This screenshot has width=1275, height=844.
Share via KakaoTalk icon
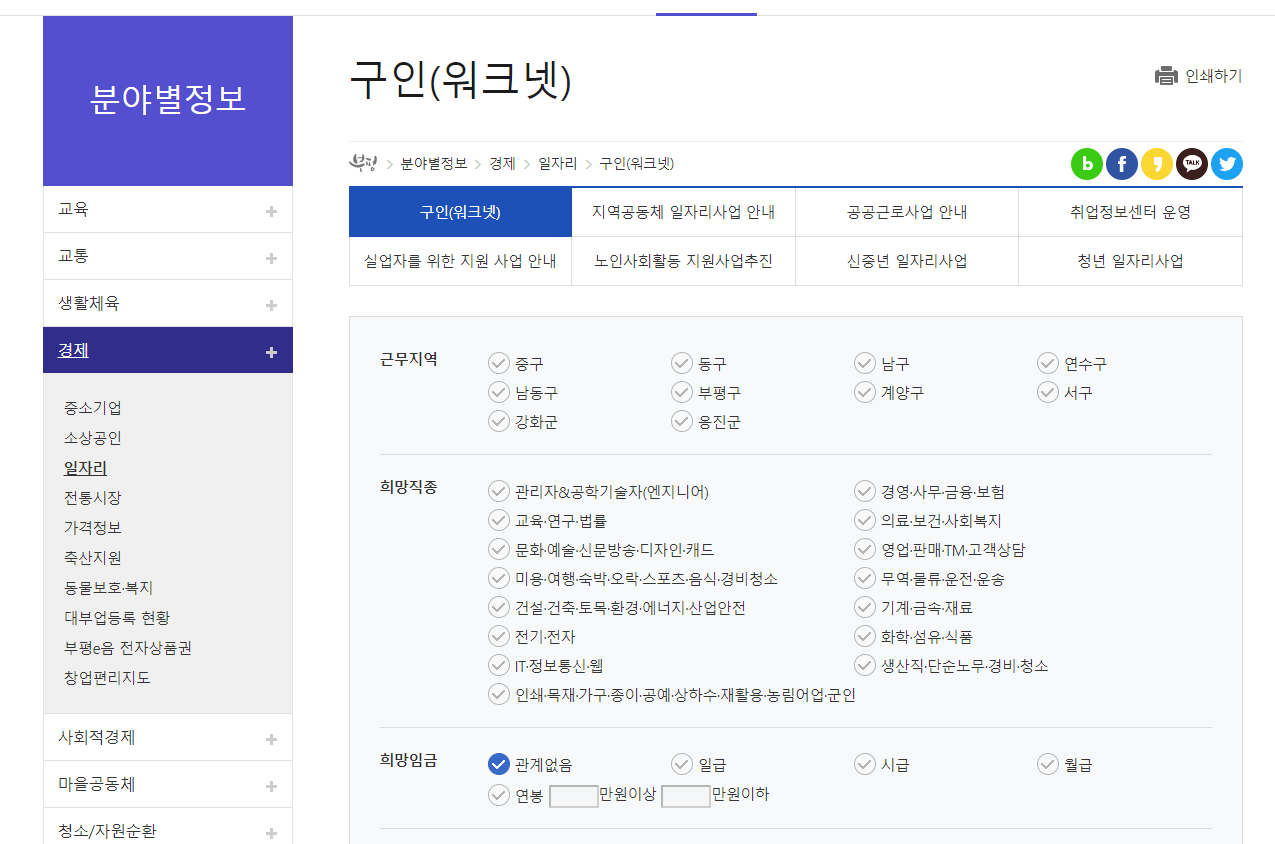tap(1192, 164)
